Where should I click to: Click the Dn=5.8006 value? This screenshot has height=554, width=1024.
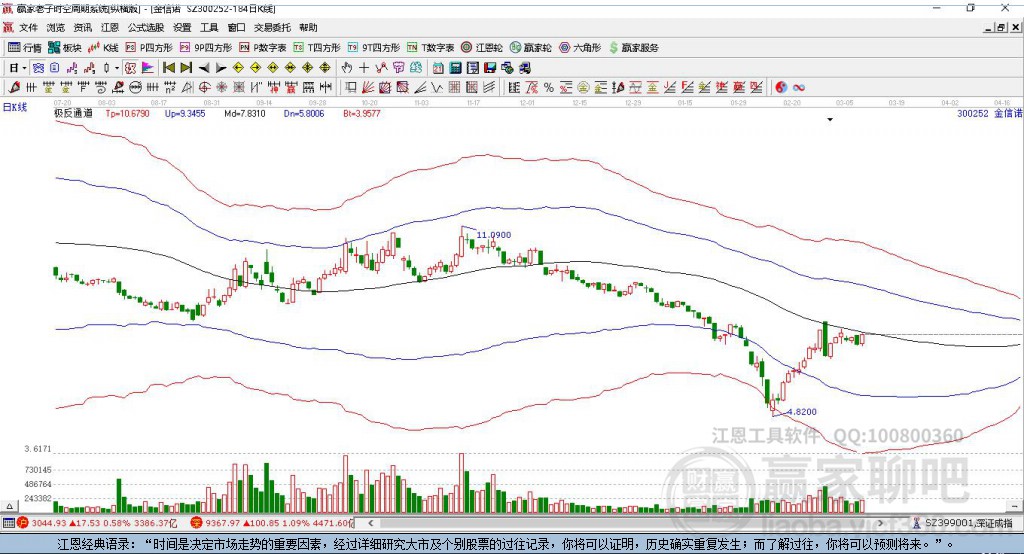304,113
